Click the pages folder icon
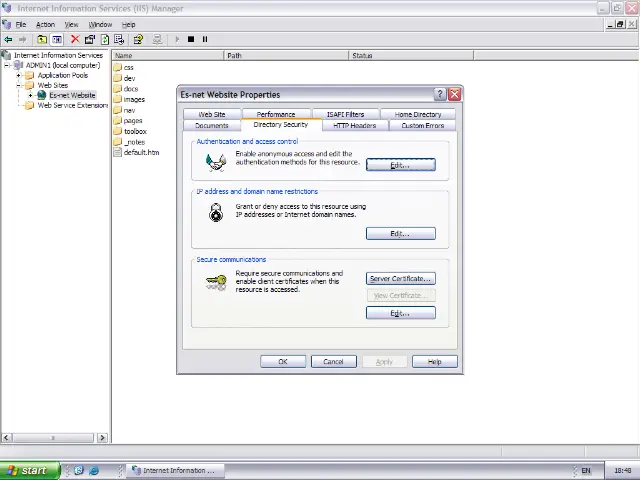This screenshot has height=480, width=640. 118,120
